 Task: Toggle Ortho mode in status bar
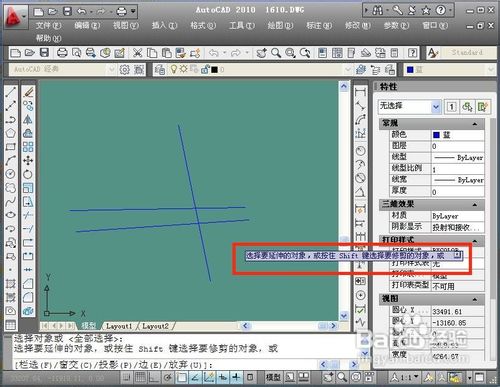(x=154, y=377)
